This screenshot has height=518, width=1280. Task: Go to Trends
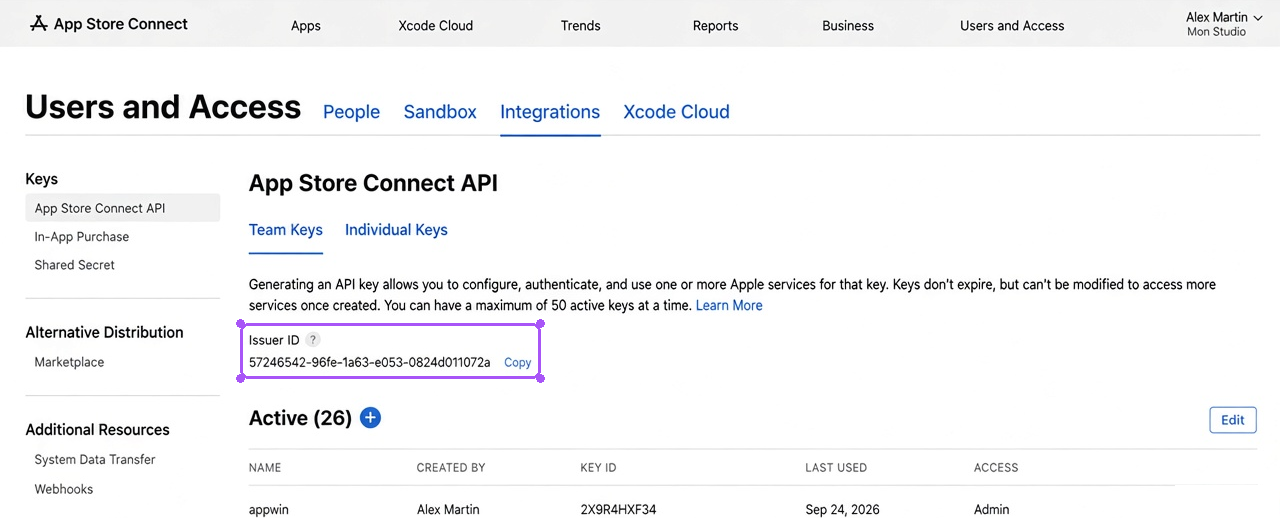pos(581,26)
